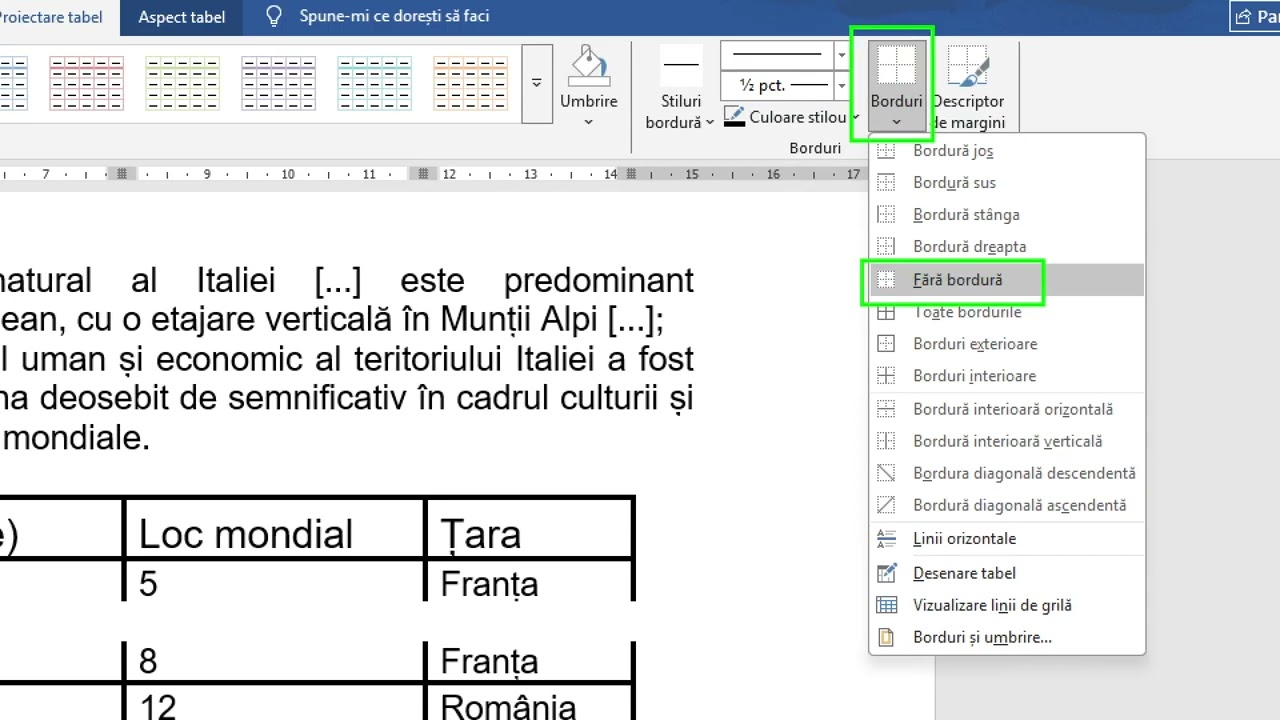Click Desenare tabel menu entry
The image size is (1280, 720).
[x=1007, y=573]
